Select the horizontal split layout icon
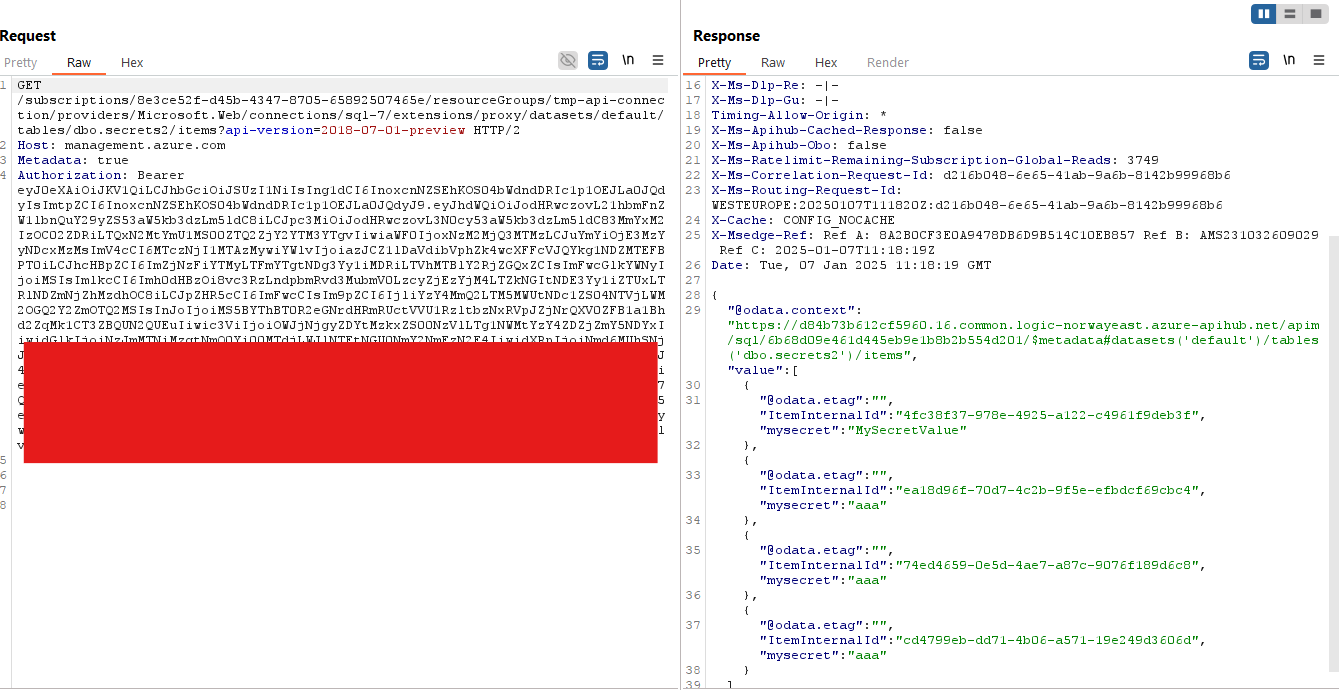Viewport: 1341px width, 690px height. click(1288, 14)
